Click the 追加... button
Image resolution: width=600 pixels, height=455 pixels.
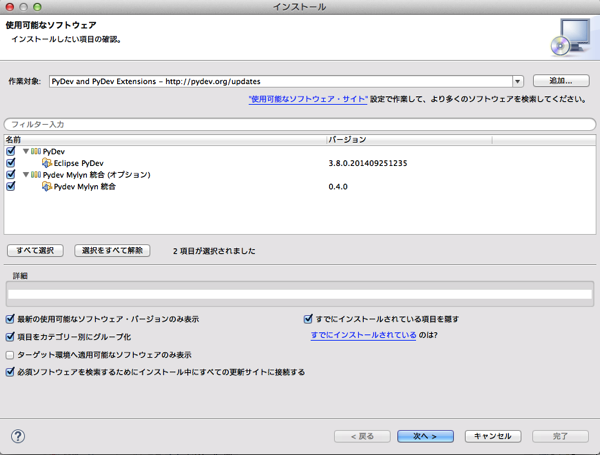click(561, 81)
